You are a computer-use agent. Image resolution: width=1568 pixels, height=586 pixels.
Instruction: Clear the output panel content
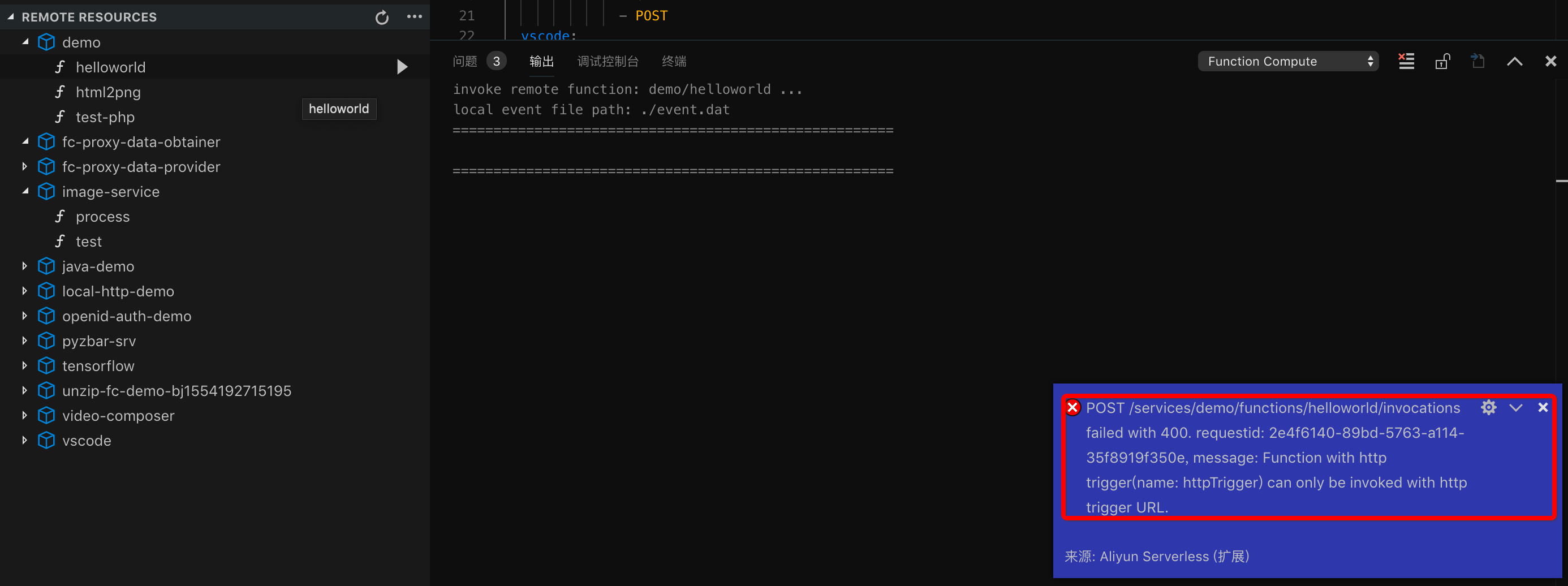(1406, 61)
